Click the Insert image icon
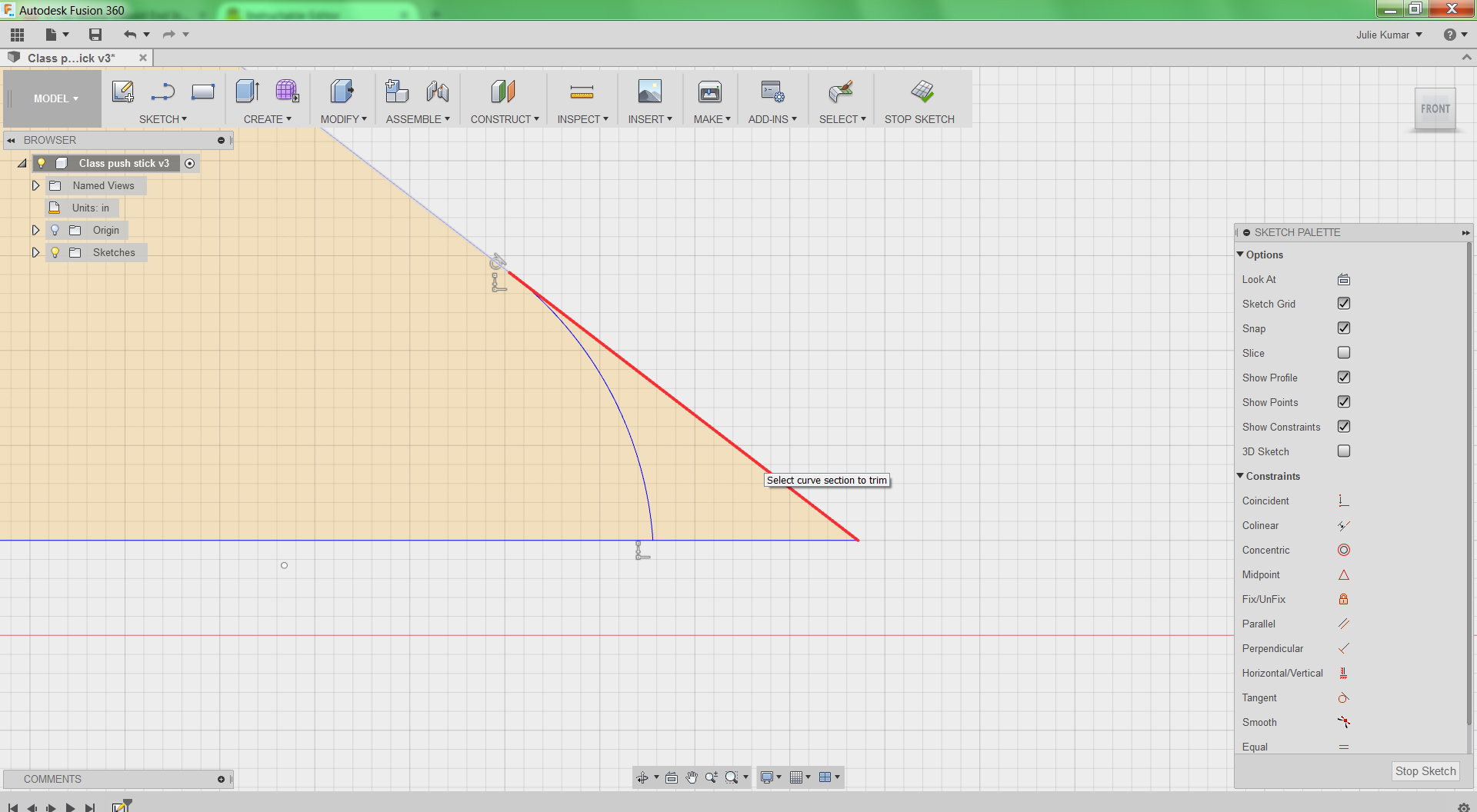The height and width of the screenshot is (812, 1477). tap(650, 92)
